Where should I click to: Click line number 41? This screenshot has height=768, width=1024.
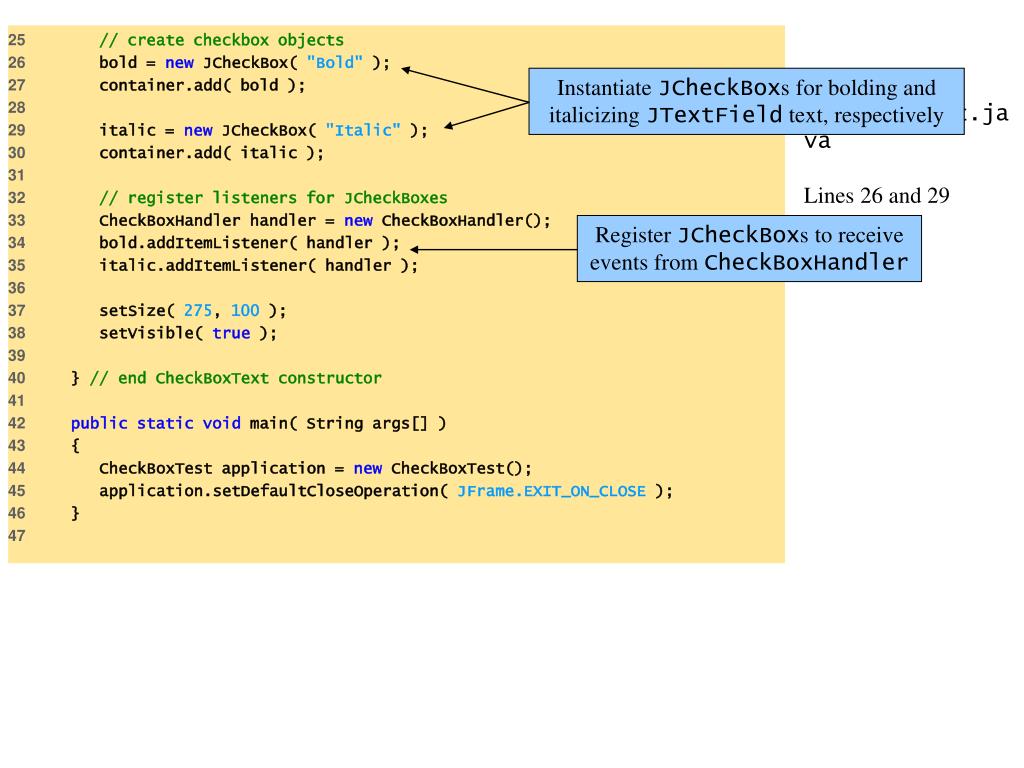pyautogui.click(x=16, y=401)
